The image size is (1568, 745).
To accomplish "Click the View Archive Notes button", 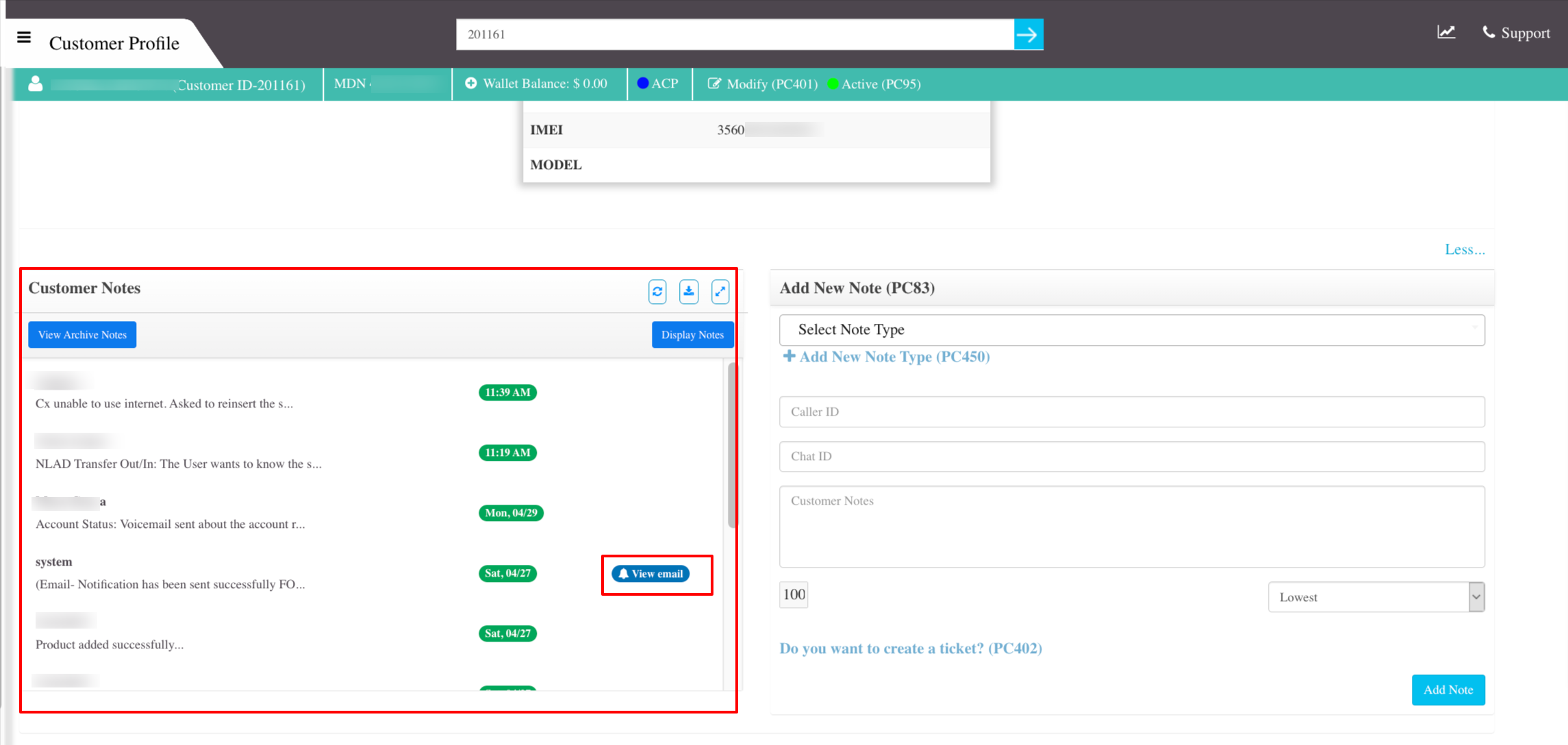I will (x=82, y=335).
